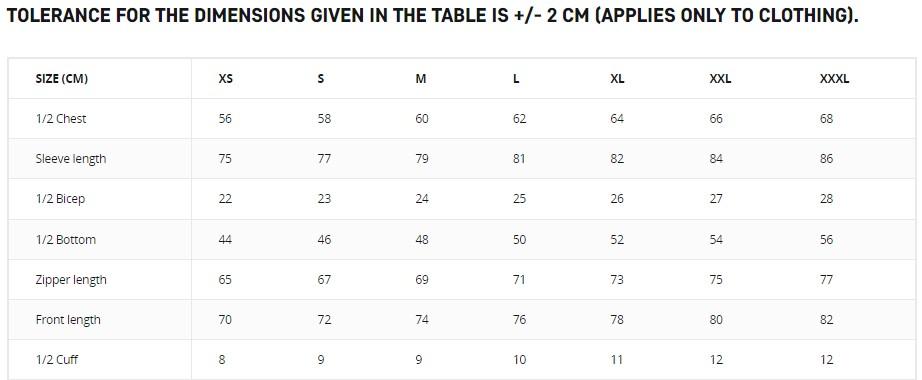Click the Zipper length row label
This screenshot has height=380, width=922.
point(71,279)
